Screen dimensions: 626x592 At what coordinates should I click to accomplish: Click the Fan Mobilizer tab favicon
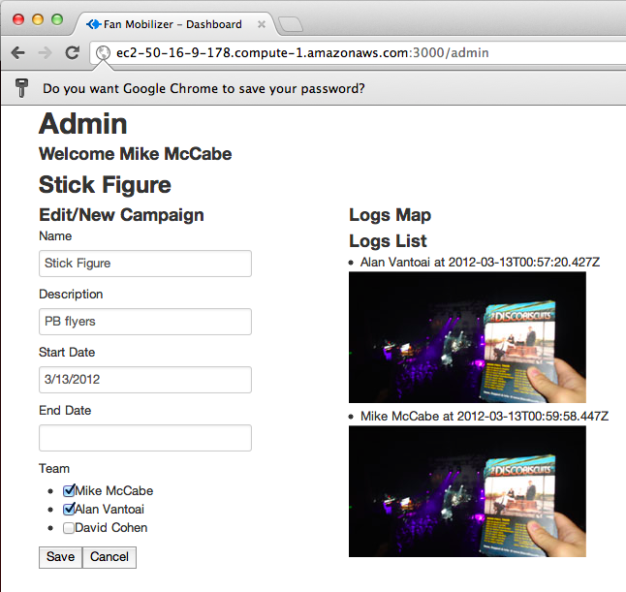tap(93, 24)
